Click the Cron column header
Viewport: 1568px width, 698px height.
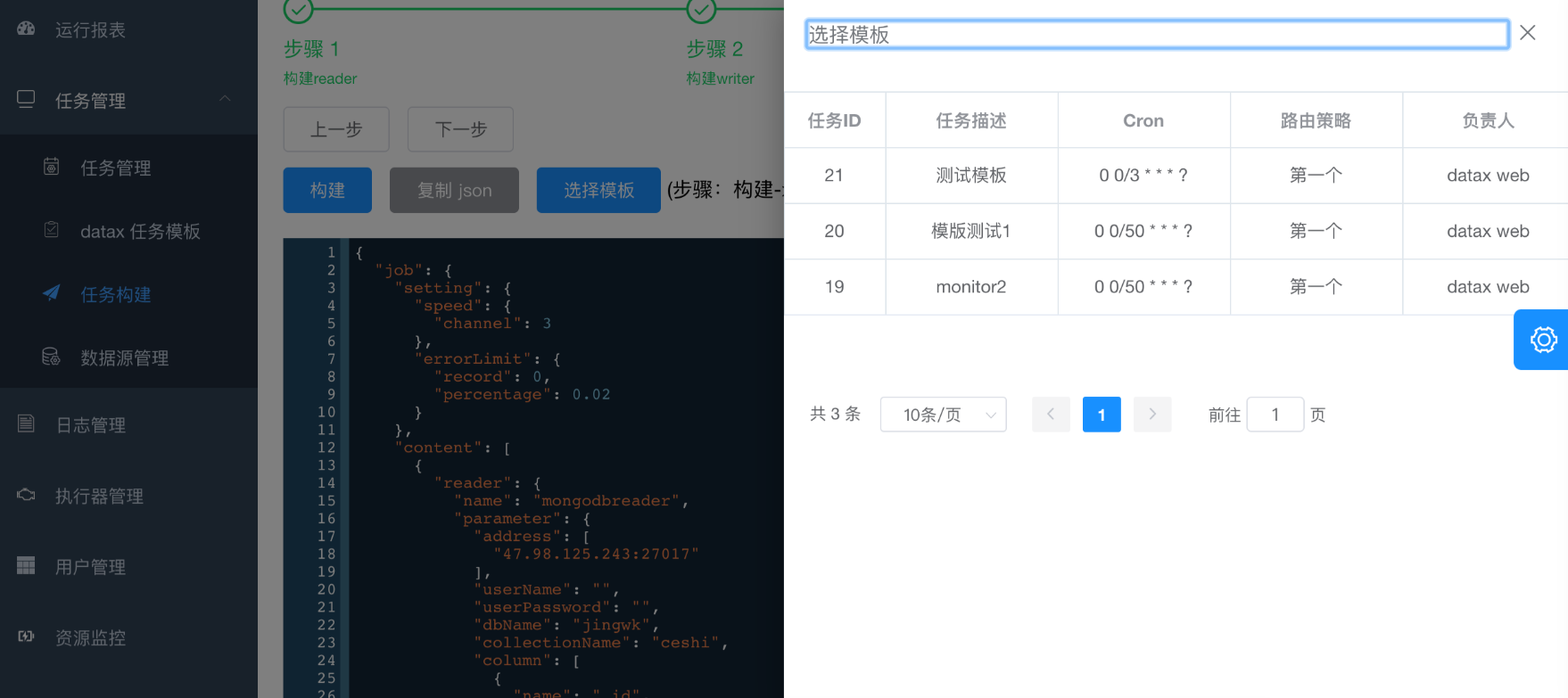tap(1143, 120)
